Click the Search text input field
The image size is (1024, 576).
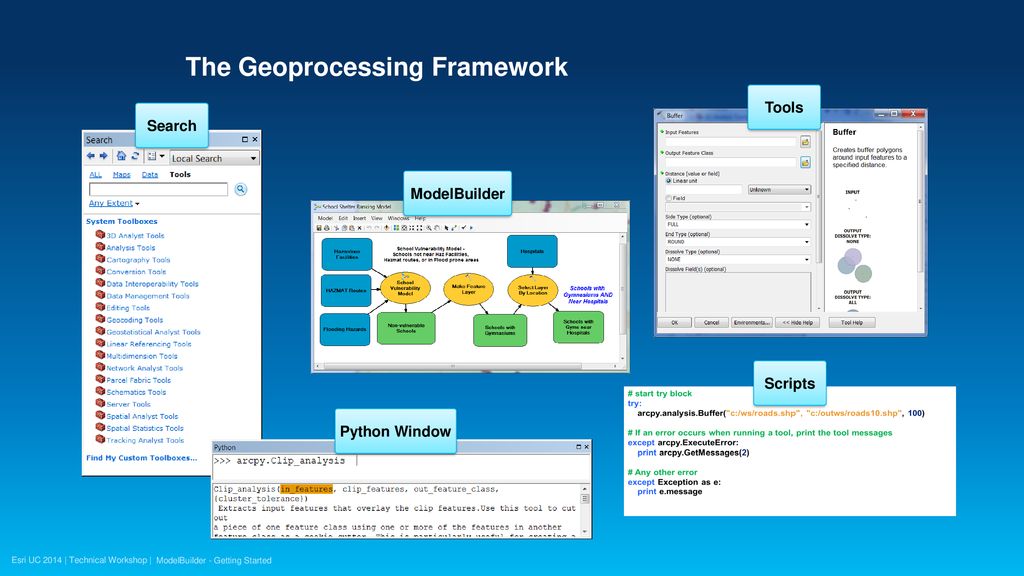[x=158, y=189]
